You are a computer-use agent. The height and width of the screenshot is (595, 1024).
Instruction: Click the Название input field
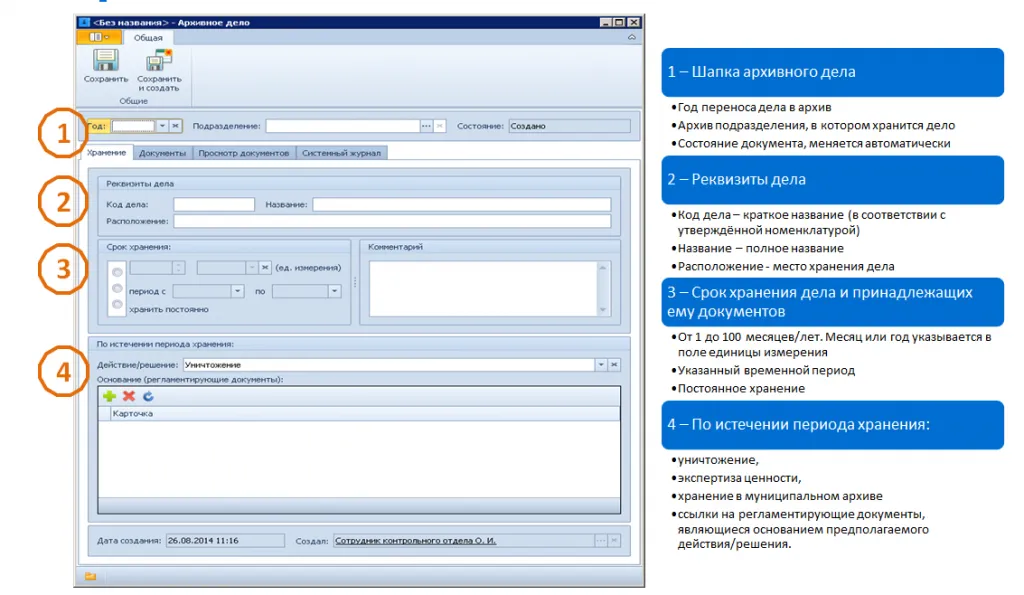[461, 204]
